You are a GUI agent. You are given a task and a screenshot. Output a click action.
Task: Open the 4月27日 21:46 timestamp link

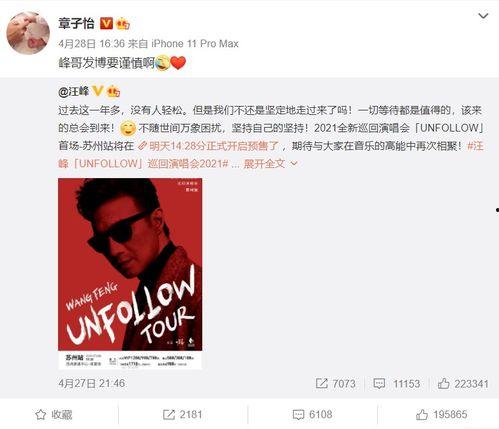(x=92, y=383)
